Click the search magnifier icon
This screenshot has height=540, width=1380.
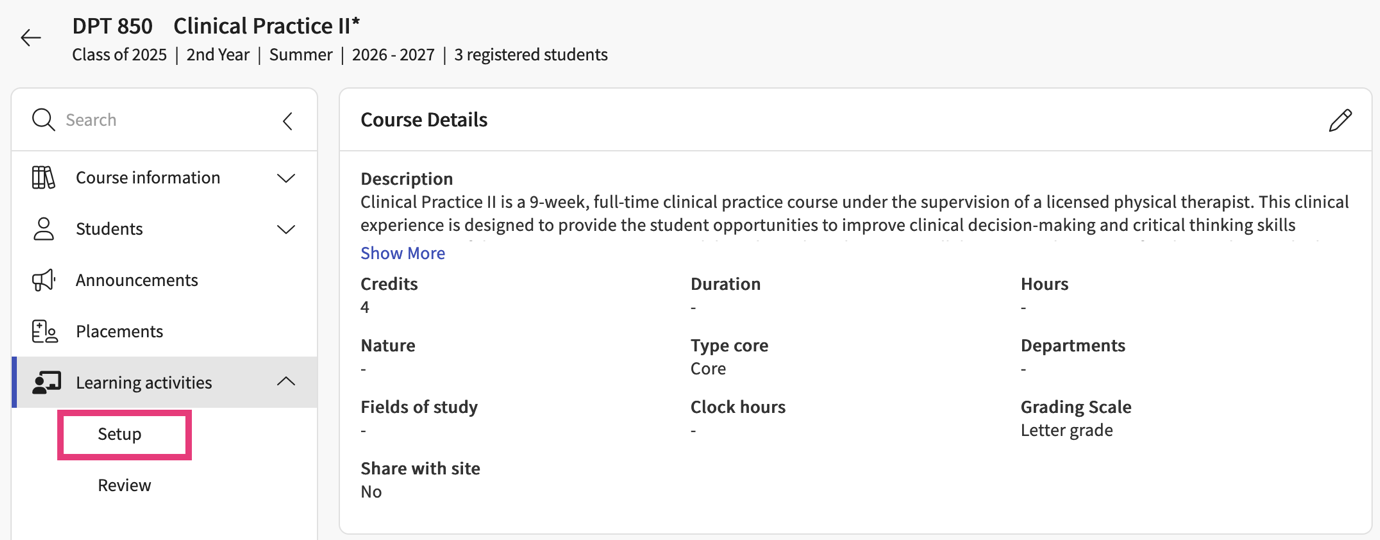click(43, 120)
